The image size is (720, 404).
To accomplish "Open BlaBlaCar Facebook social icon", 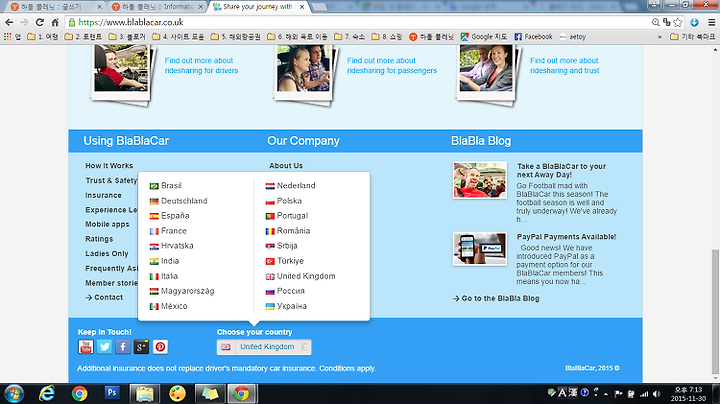I will 123,347.
